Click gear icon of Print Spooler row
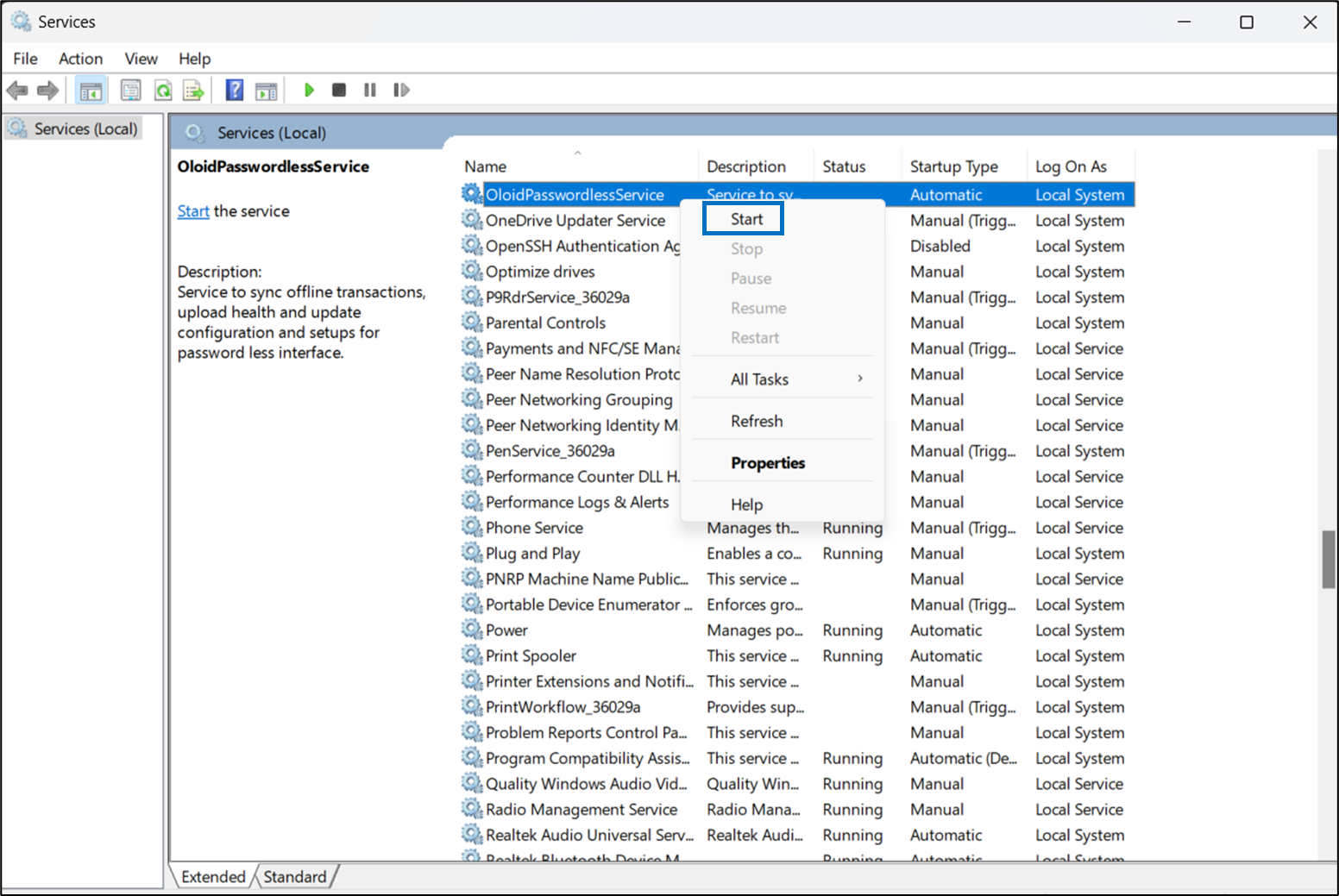 pyautogui.click(x=472, y=655)
